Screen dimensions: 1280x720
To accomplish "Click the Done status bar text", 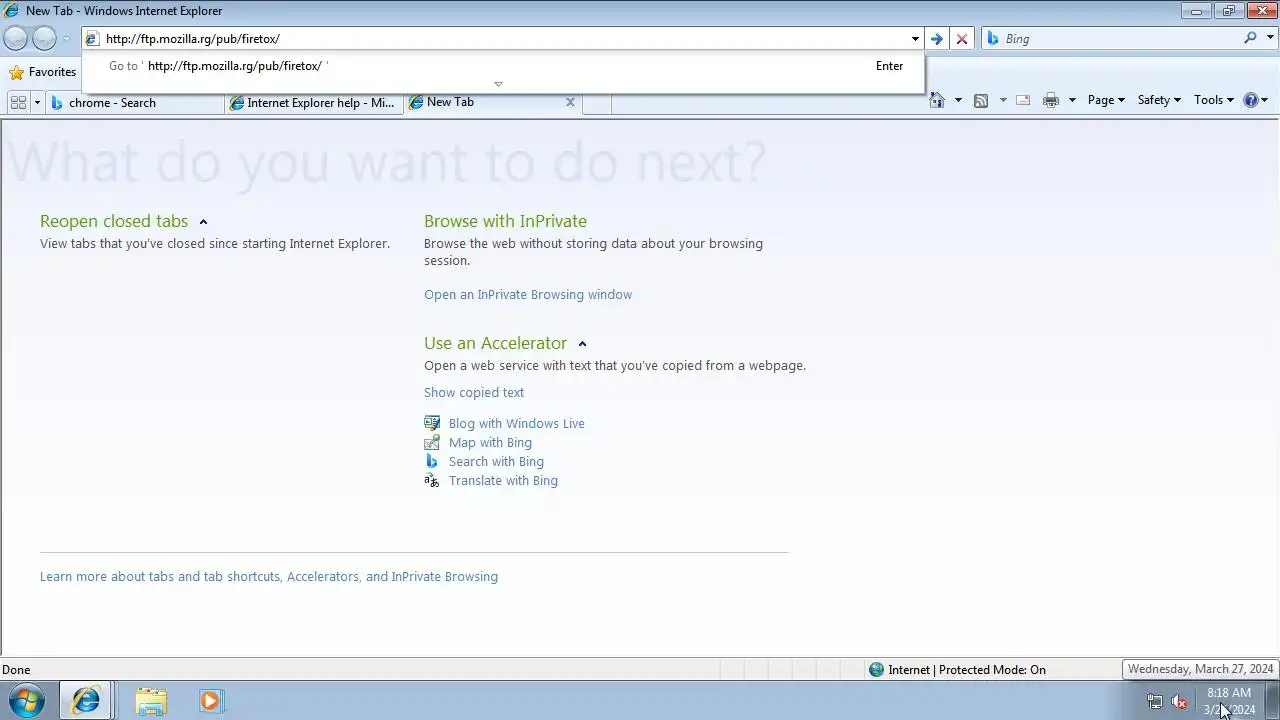I will tap(16, 670).
